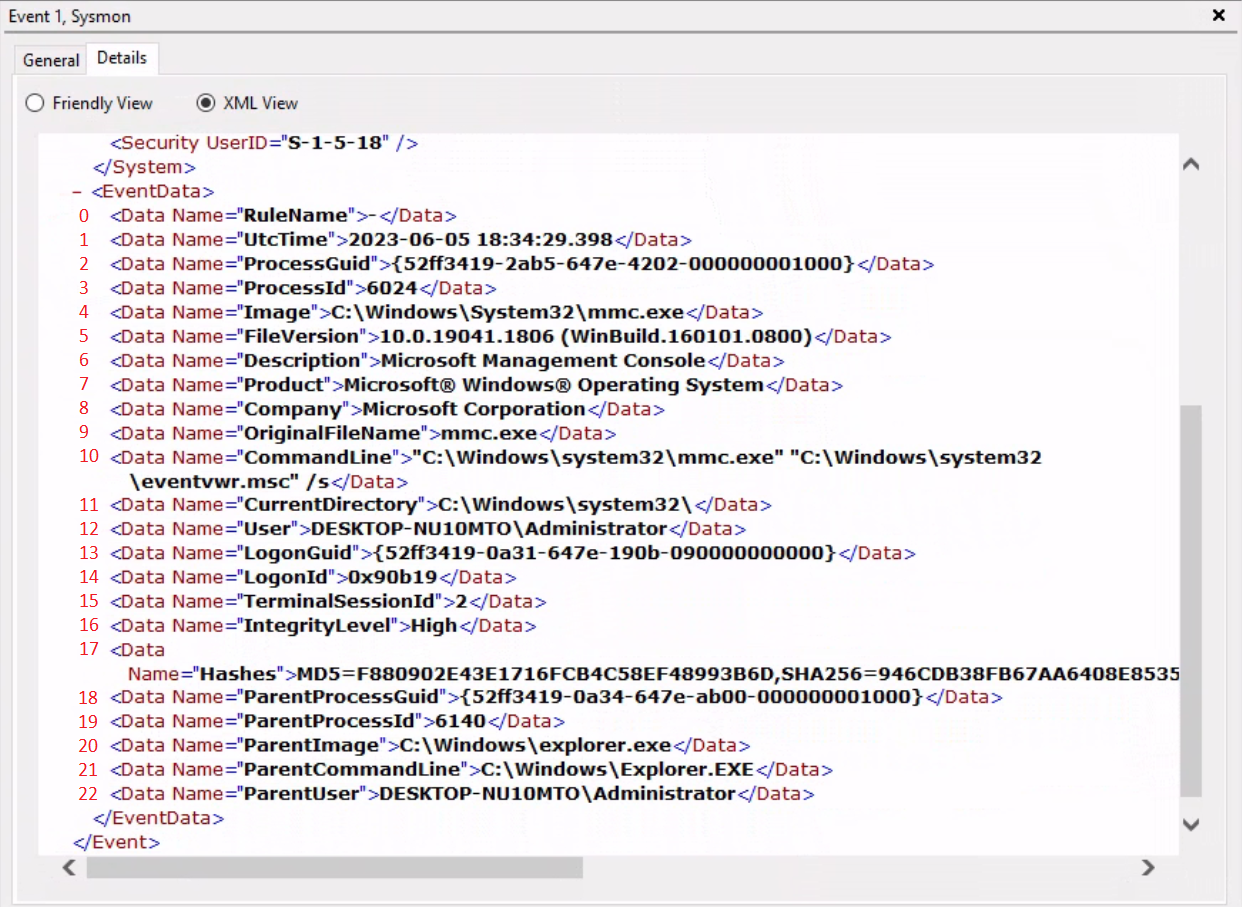Close the Event 1 Sysmon window
The image size is (1242, 907).
(1218, 15)
